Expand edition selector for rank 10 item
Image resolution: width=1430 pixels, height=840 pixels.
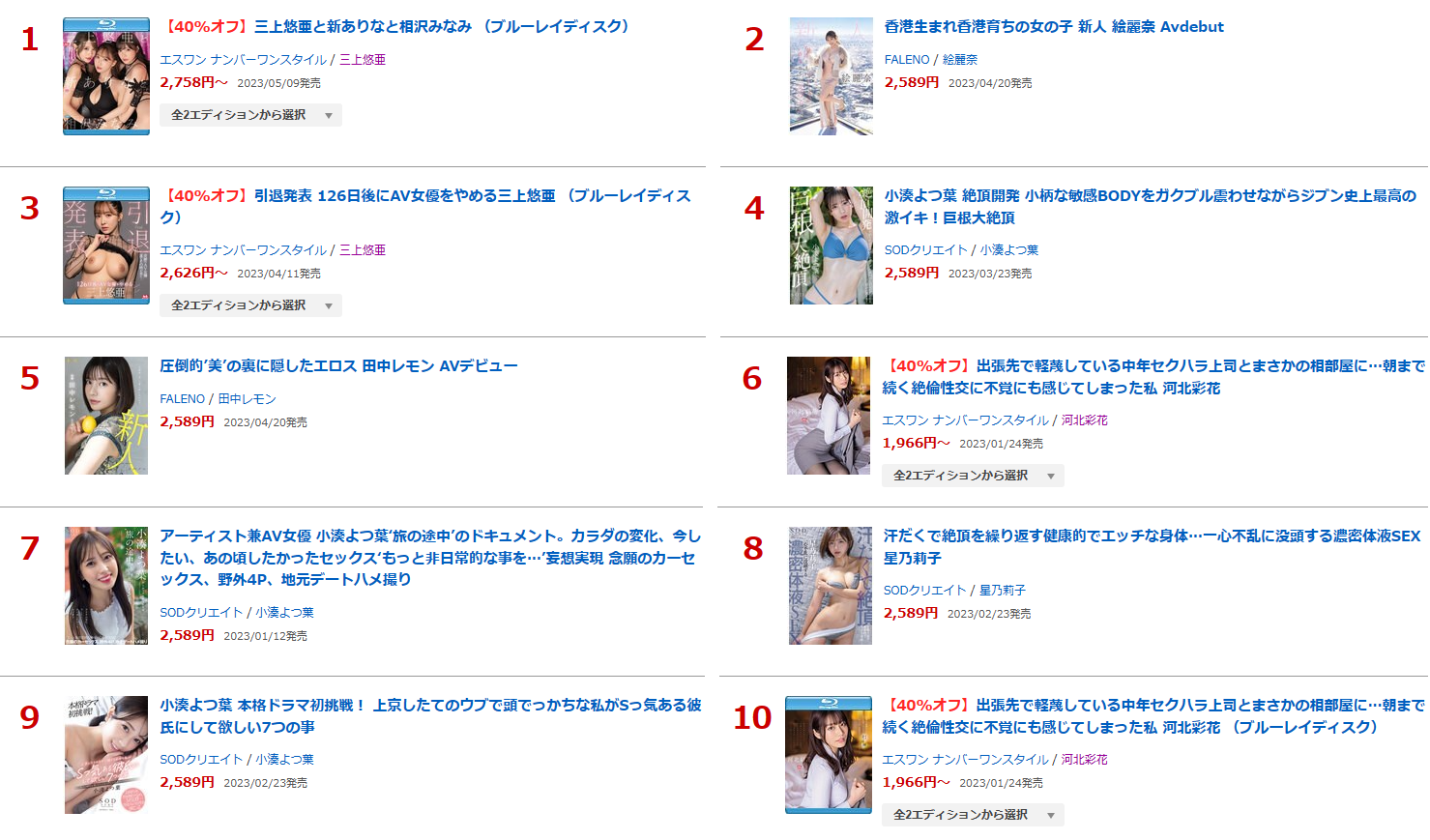(973, 815)
